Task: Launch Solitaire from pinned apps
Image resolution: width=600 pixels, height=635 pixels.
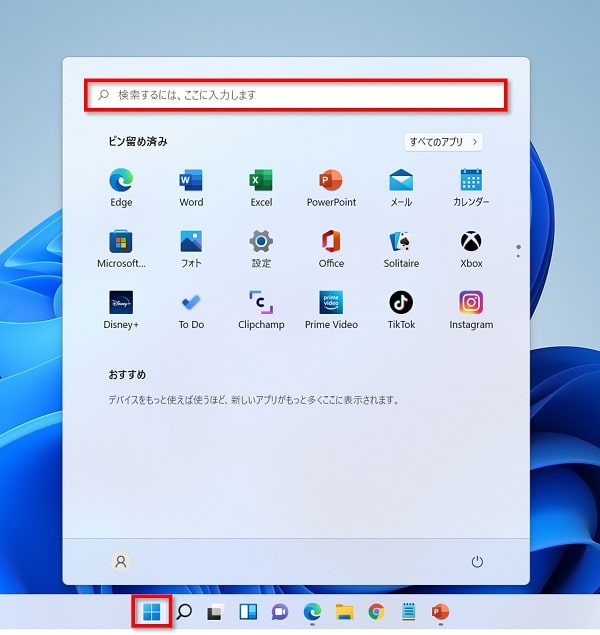Action: (x=401, y=248)
